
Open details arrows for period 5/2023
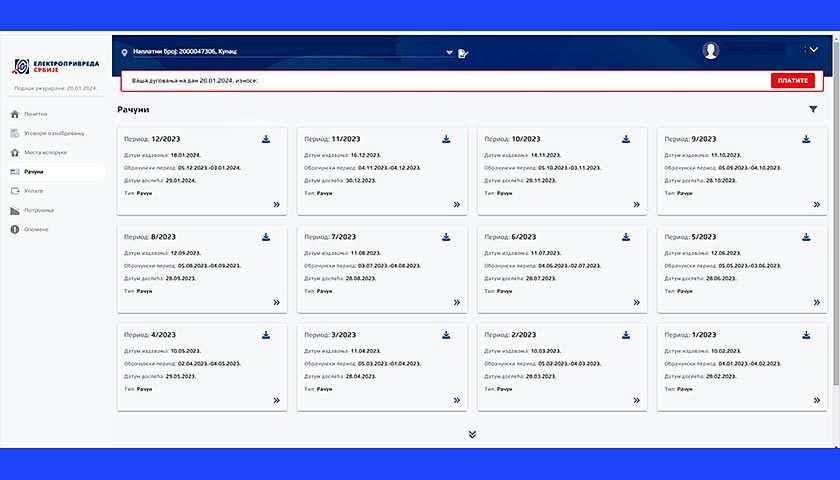click(x=816, y=303)
